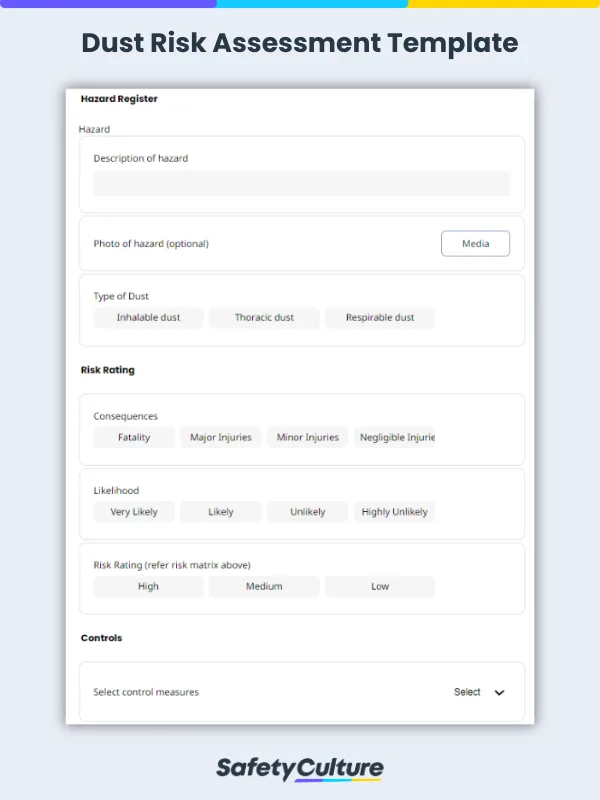Set risk rating to Medium
This screenshot has width=600, height=800.
tap(264, 587)
